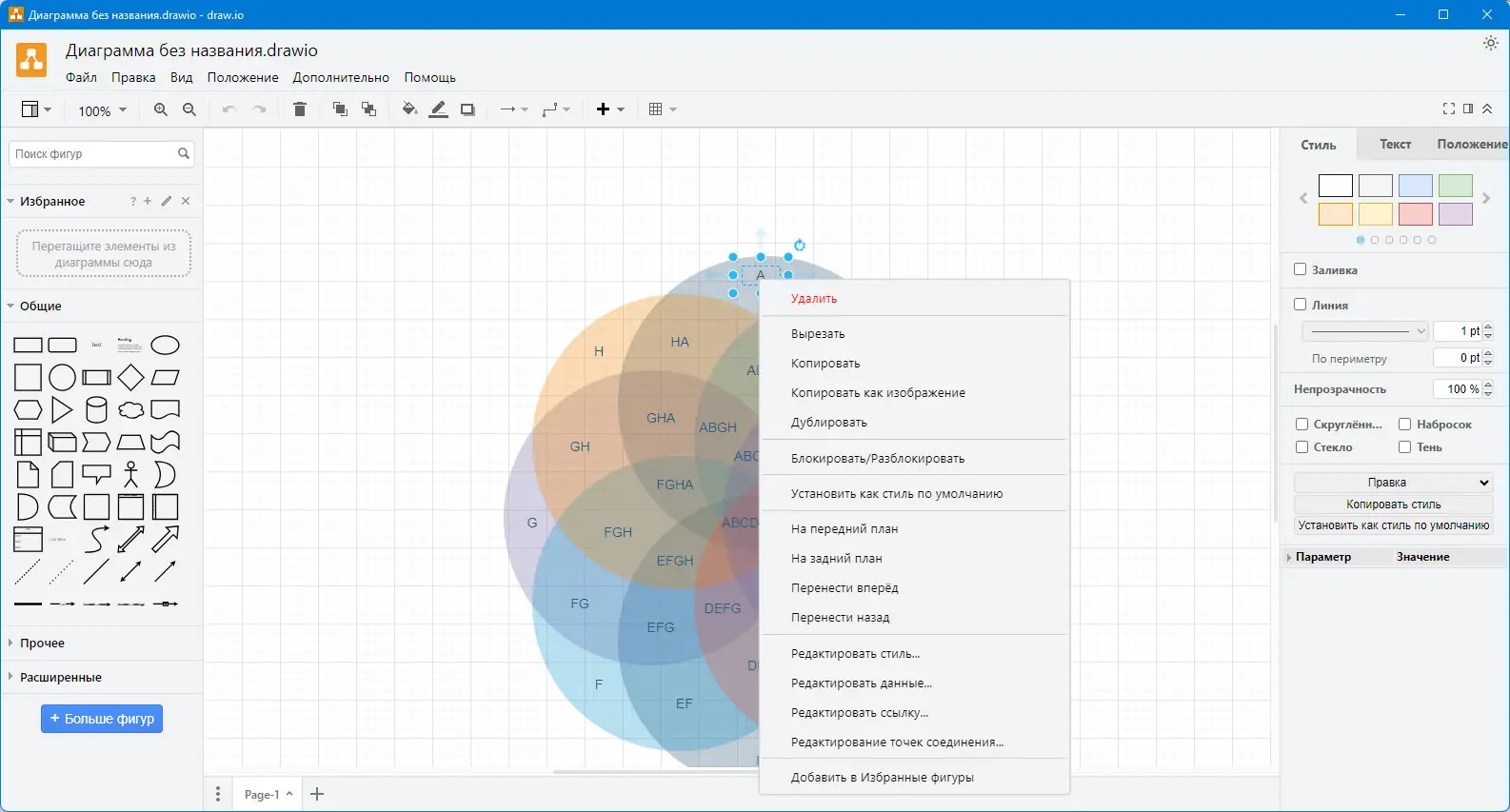Click the To Back toolbar icon

click(x=369, y=109)
